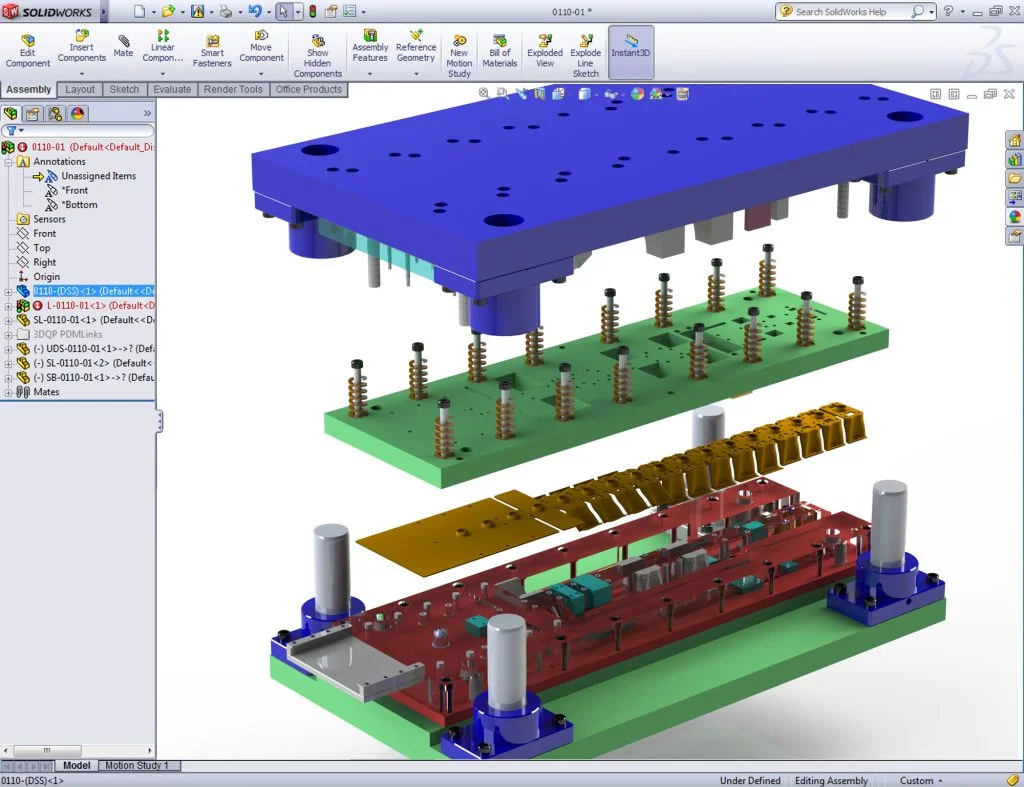Screen dimensions: 1024x787
Task: Click the Exploded View tool
Action: (x=545, y=49)
